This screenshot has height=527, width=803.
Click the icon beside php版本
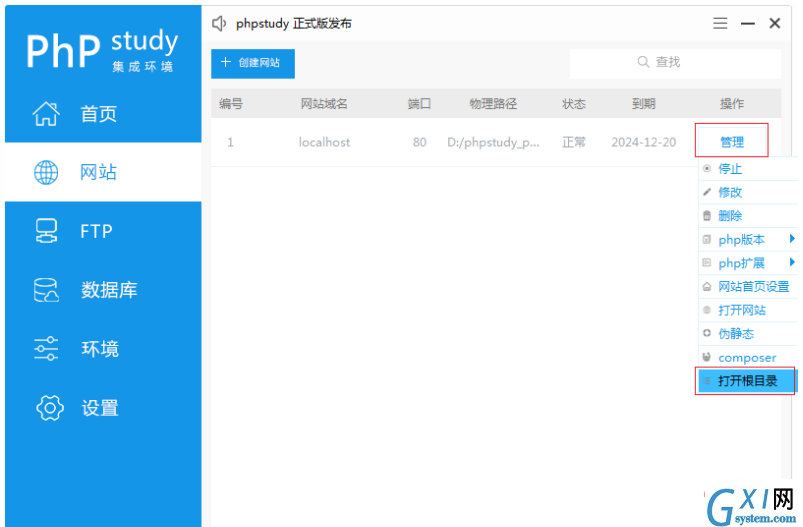707,239
